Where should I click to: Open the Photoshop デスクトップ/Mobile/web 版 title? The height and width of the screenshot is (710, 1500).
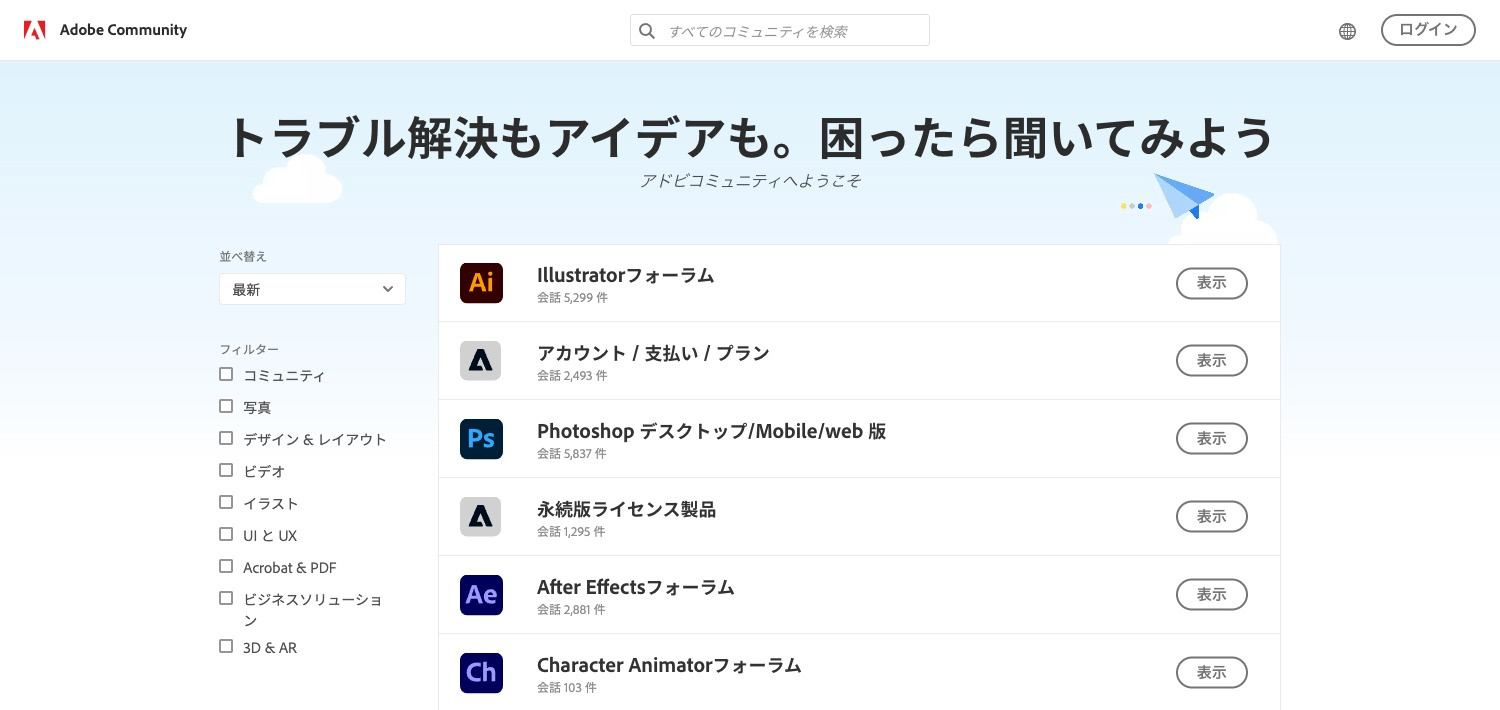711,431
